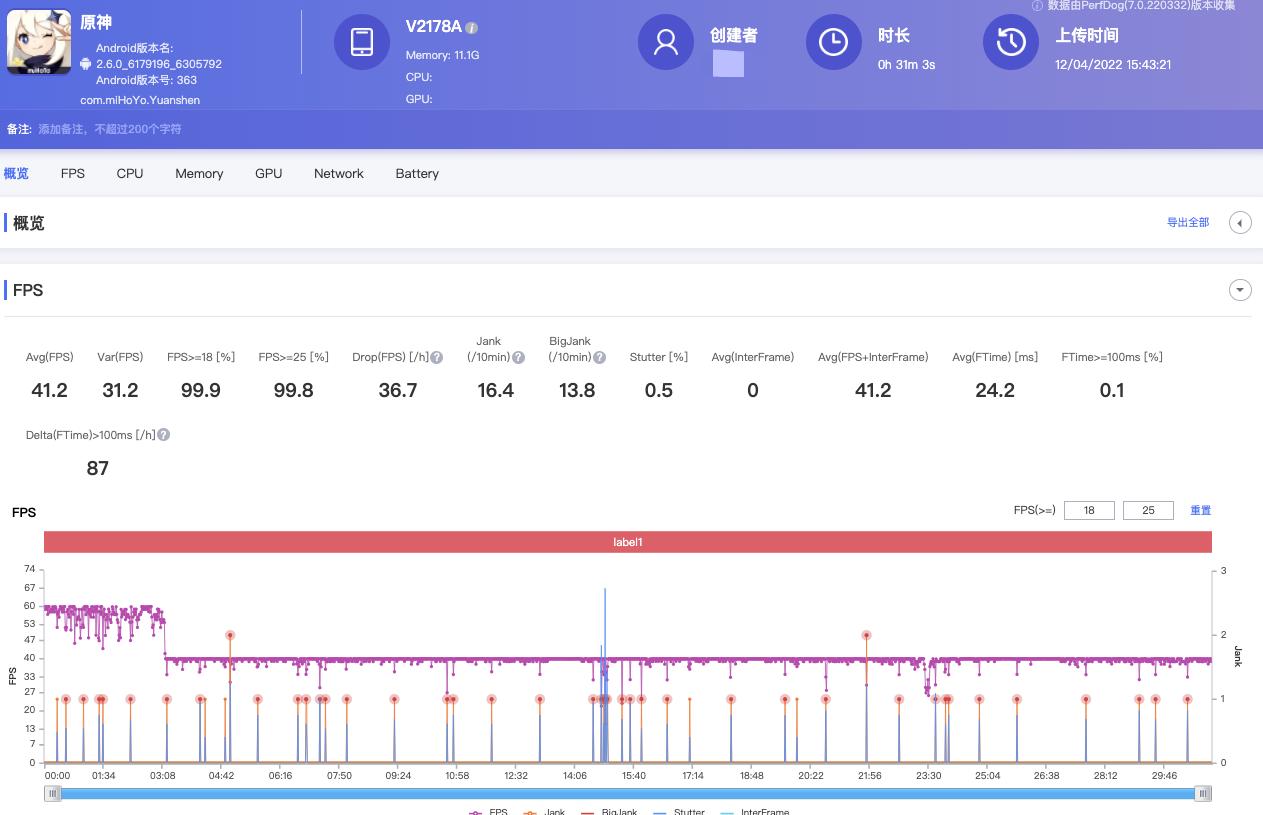Collapse the FPS section with its chevron
This screenshot has height=815, width=1263.
tap(1240, 290)
